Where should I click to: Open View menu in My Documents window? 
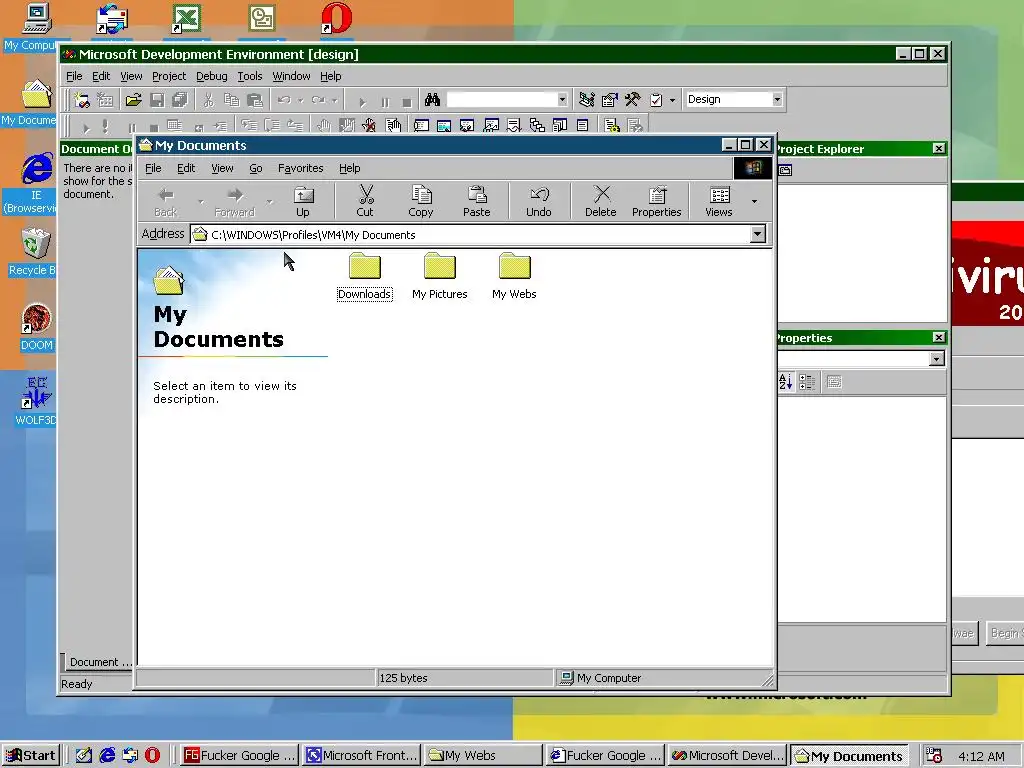(222, 168)
